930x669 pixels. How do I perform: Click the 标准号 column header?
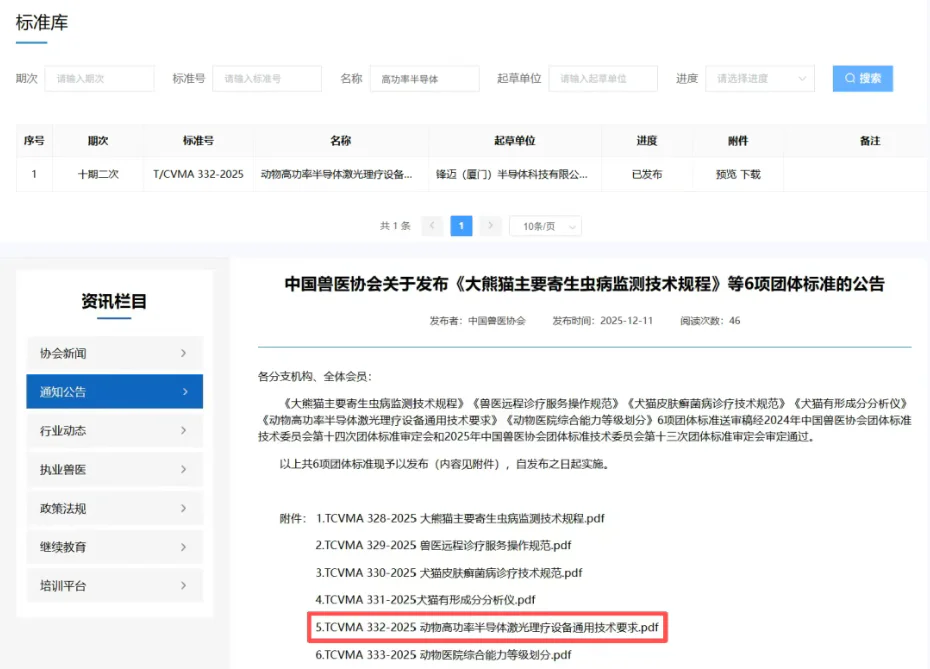click(x=198, y=141)
